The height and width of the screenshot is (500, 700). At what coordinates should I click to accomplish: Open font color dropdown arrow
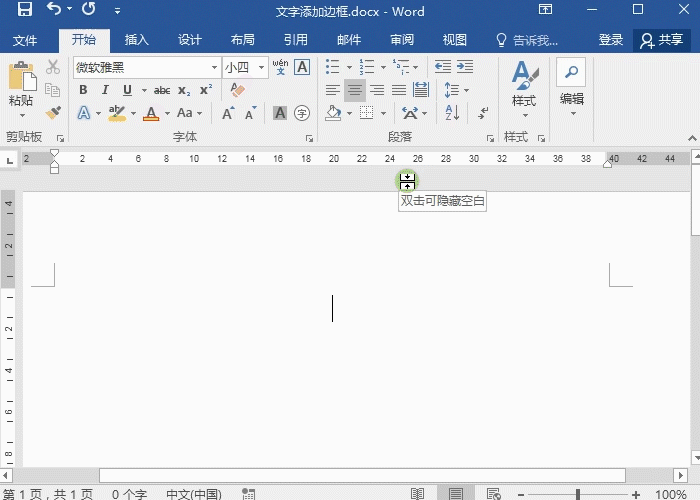point(167,113)
